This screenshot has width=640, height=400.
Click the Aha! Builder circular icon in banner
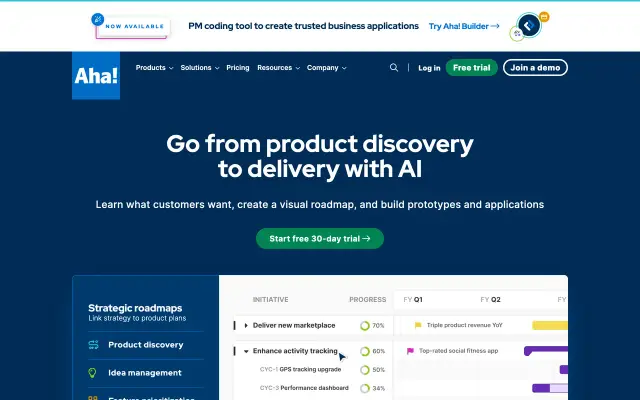tap(529, 25)
